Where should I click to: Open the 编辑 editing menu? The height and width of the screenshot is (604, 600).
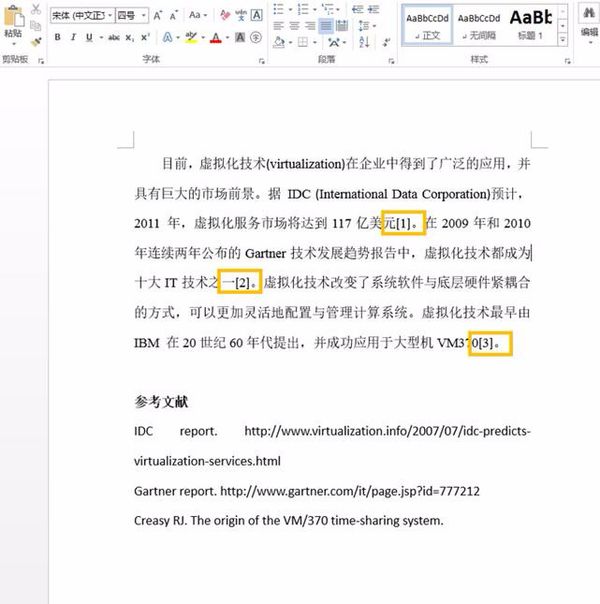tap(589, 22)
